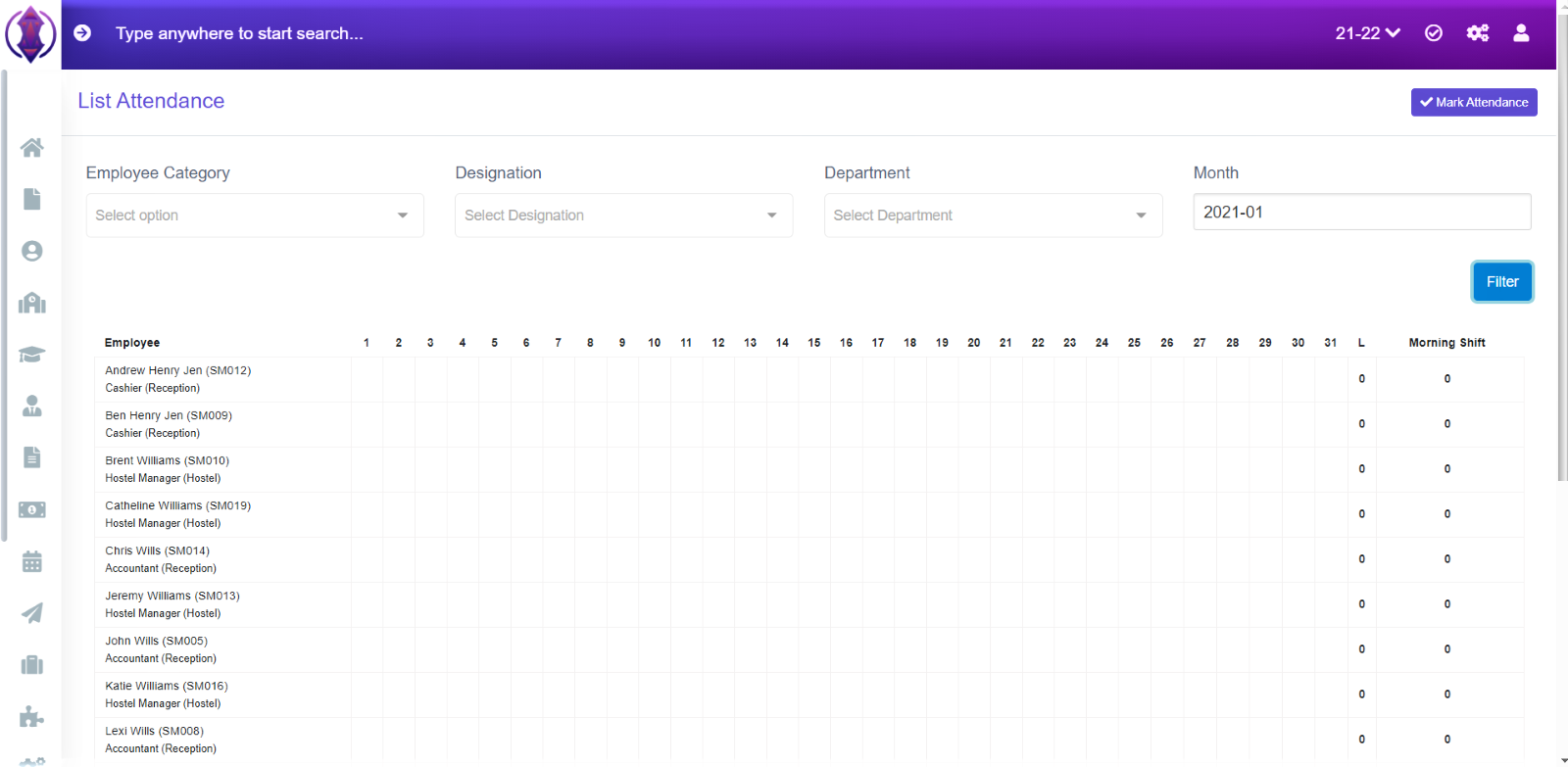Open the Employee Category select option dropdown
The height and width of the screenshot is (767, 1568).
pyautogui.click(x=255, y=216)
